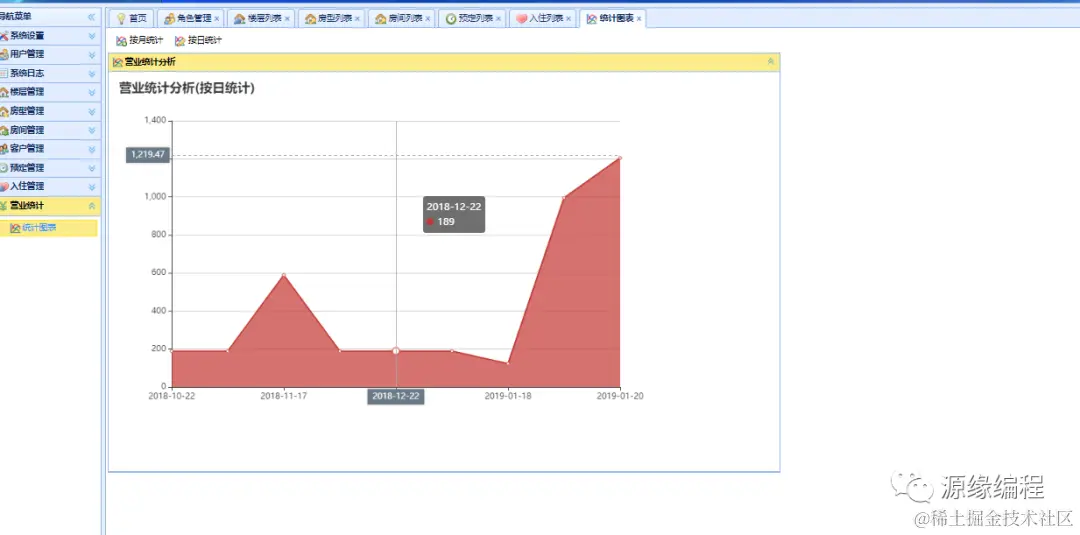Click the 系统日志 log icon in sidebar
Viewport: 1080px width, 535px height.
tap(4, 73)
